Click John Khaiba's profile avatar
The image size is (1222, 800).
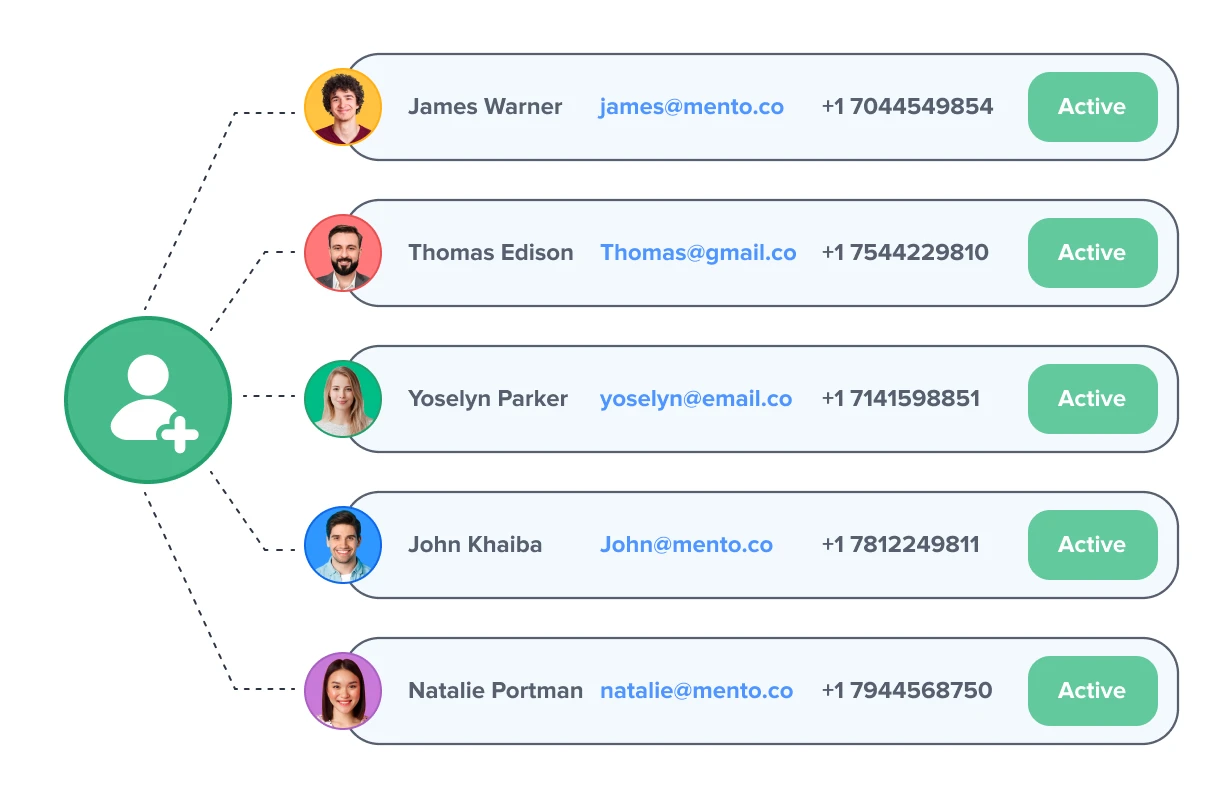tap(343, 545)
